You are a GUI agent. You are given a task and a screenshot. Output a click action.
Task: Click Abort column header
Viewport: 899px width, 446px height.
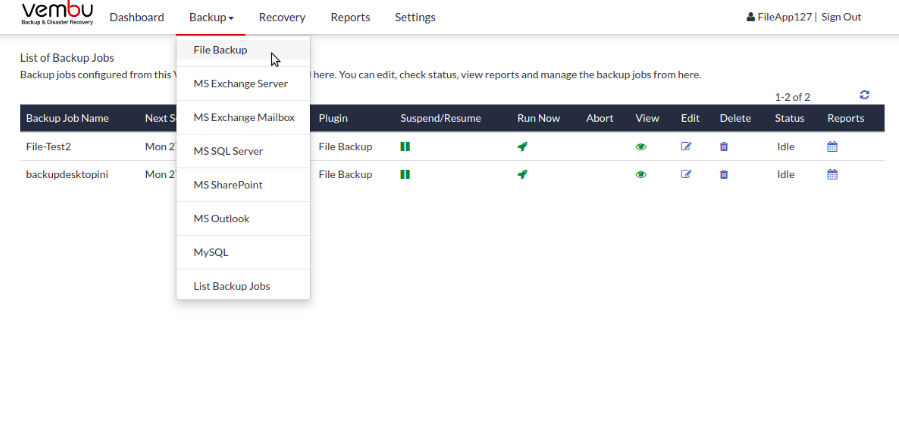coord(600,118)
